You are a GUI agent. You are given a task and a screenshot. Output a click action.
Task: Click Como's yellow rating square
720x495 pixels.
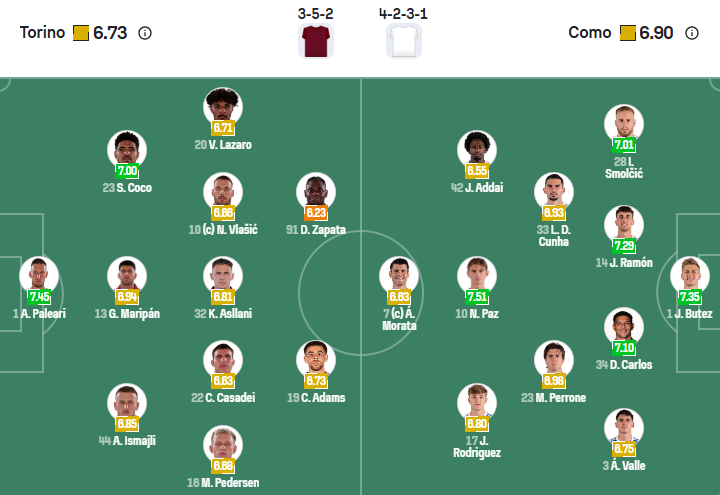628,33
